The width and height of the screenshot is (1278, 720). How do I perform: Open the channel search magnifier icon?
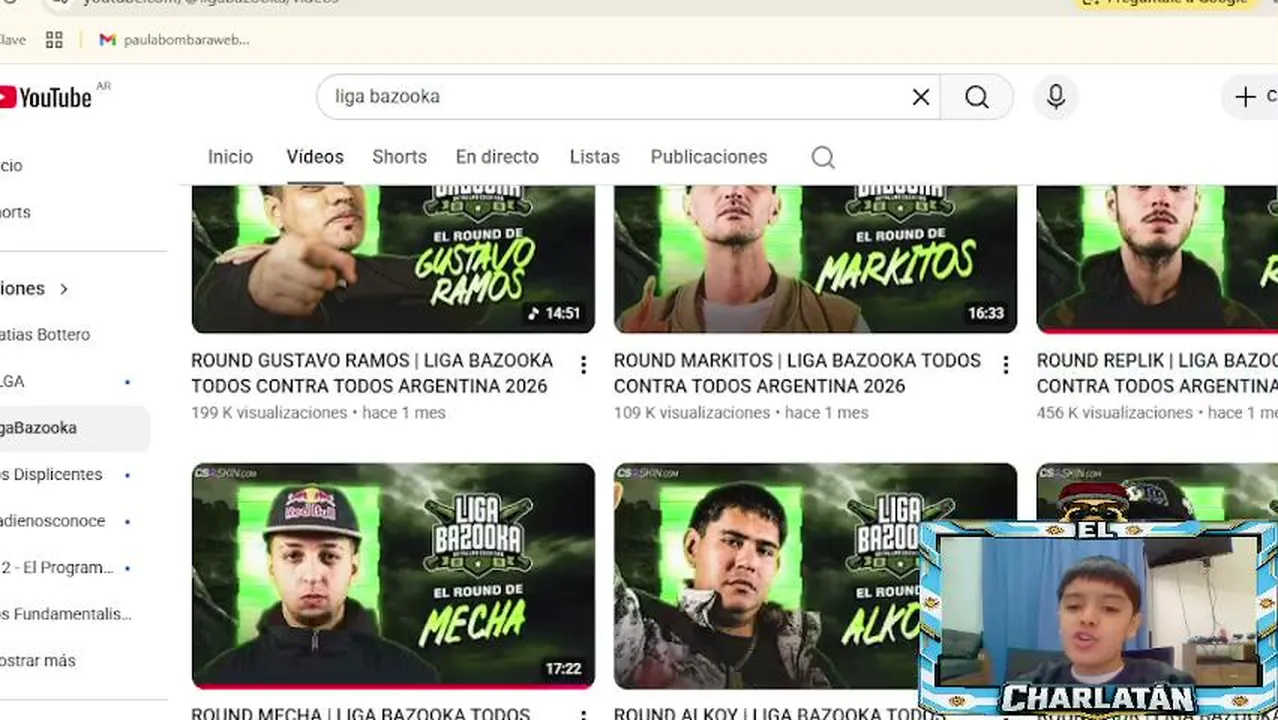[823, 157]
